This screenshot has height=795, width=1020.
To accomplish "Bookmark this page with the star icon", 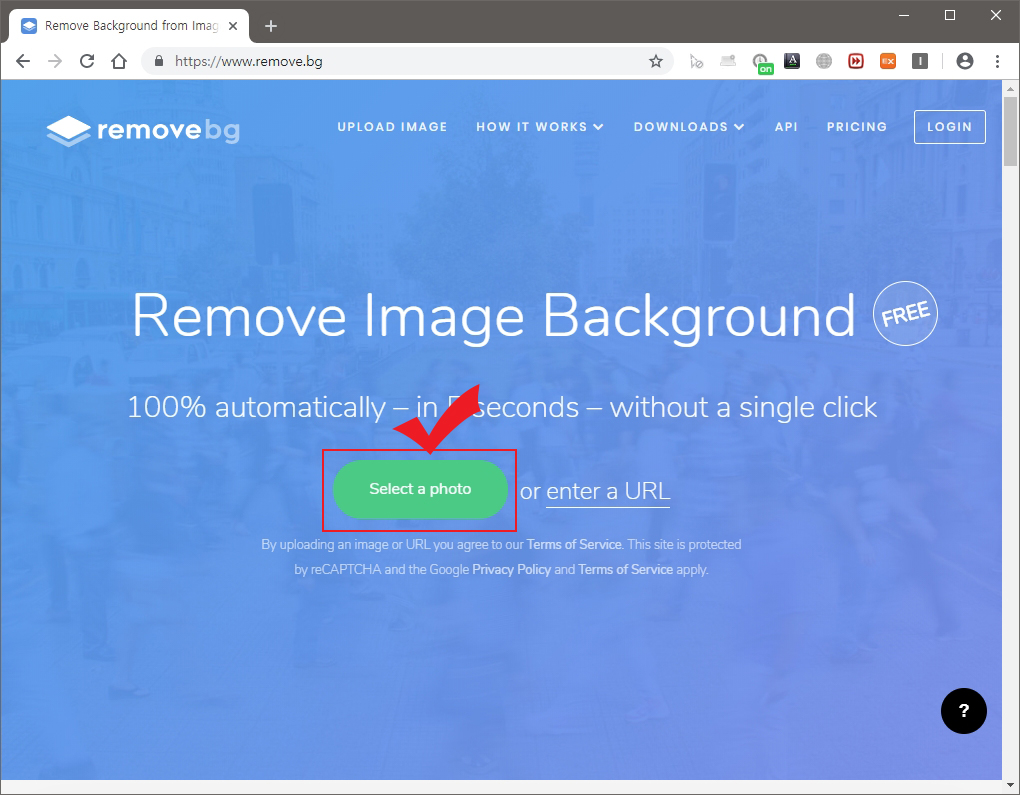I will (656, 61).
